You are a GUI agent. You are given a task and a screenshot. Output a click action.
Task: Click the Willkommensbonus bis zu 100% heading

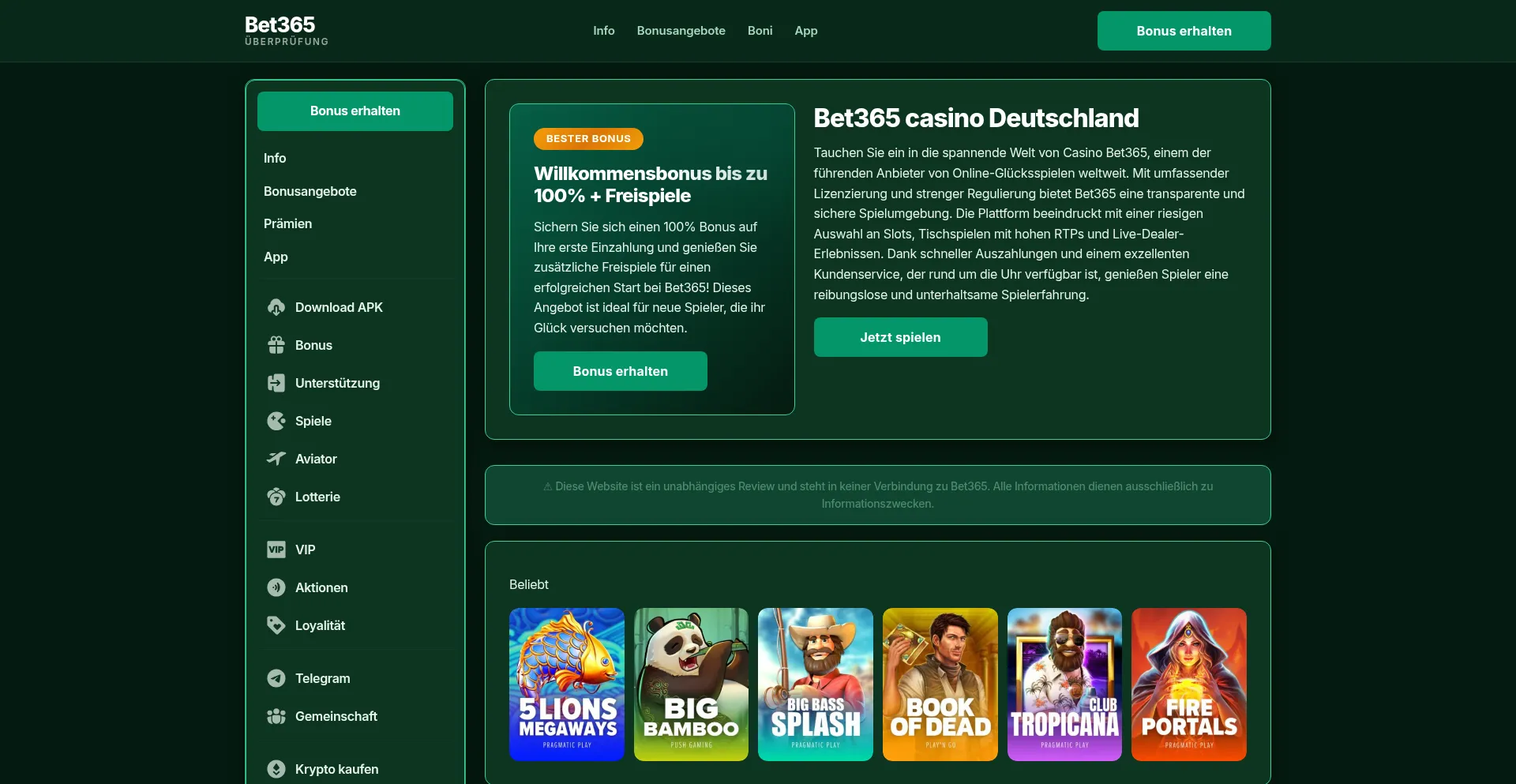coord(651,185)
